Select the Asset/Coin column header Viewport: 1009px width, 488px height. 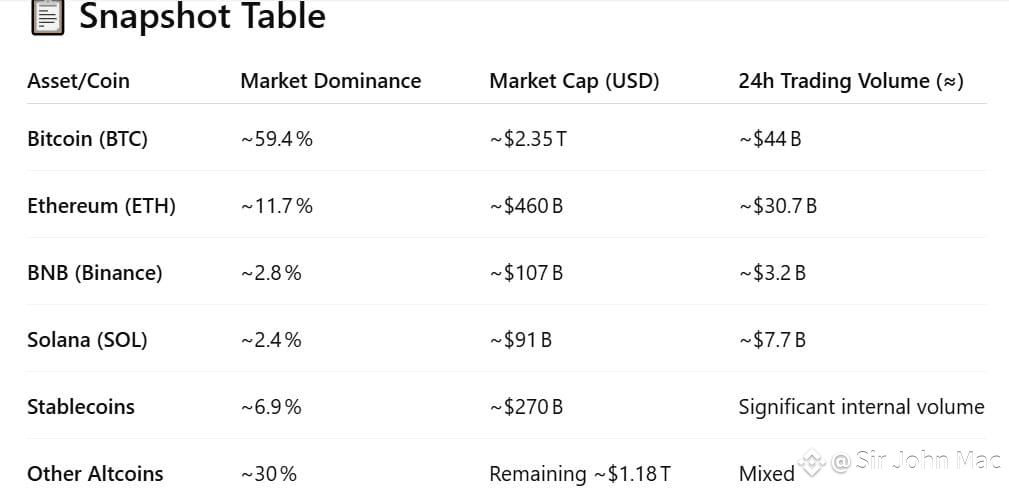[x=79, y=81]
